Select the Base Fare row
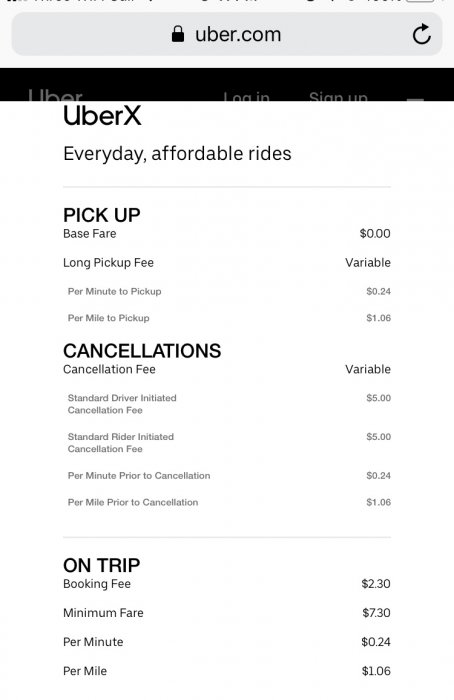 coord(227,233)
